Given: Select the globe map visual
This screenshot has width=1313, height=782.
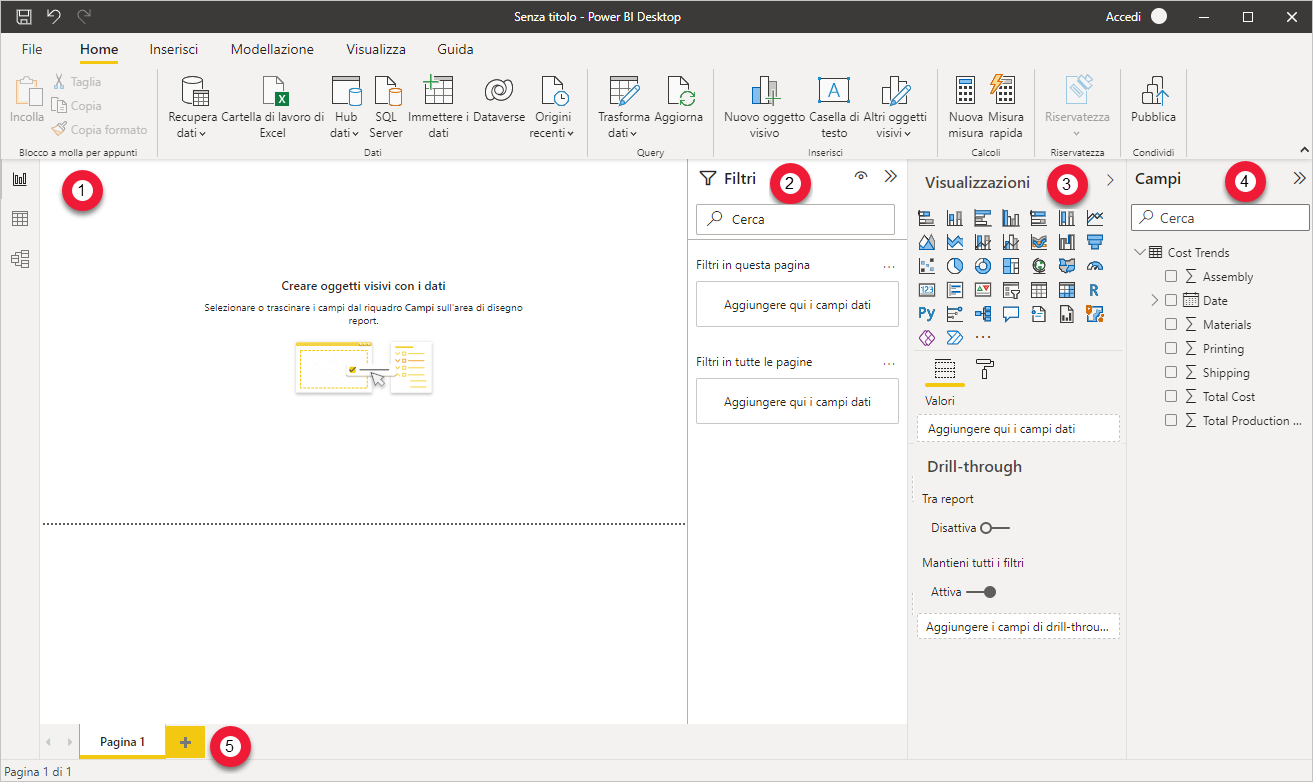Looking at the screenshot, I should (x=1038, y=265).
